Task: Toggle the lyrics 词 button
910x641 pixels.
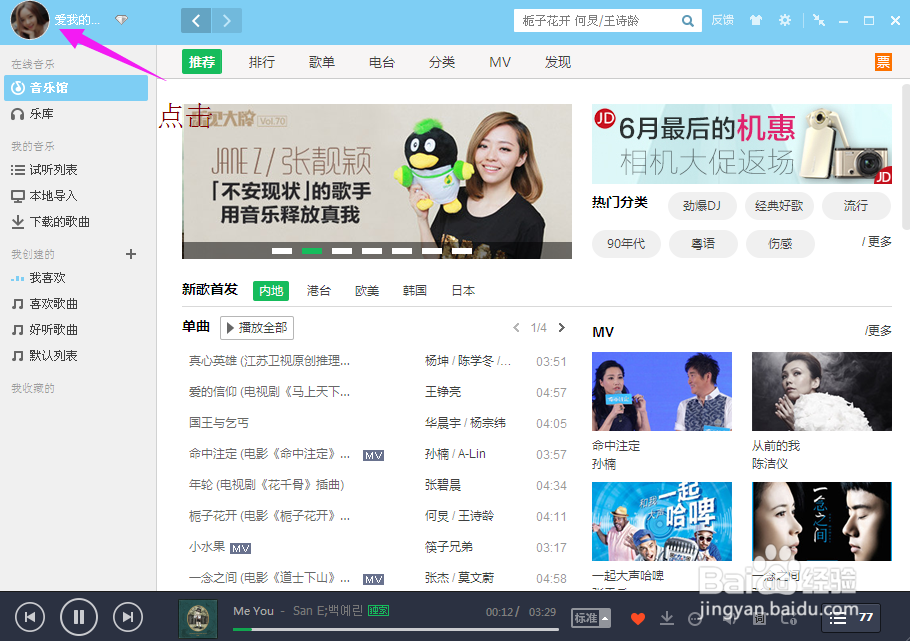Action: pyautogui.click(x=760, y=620)
